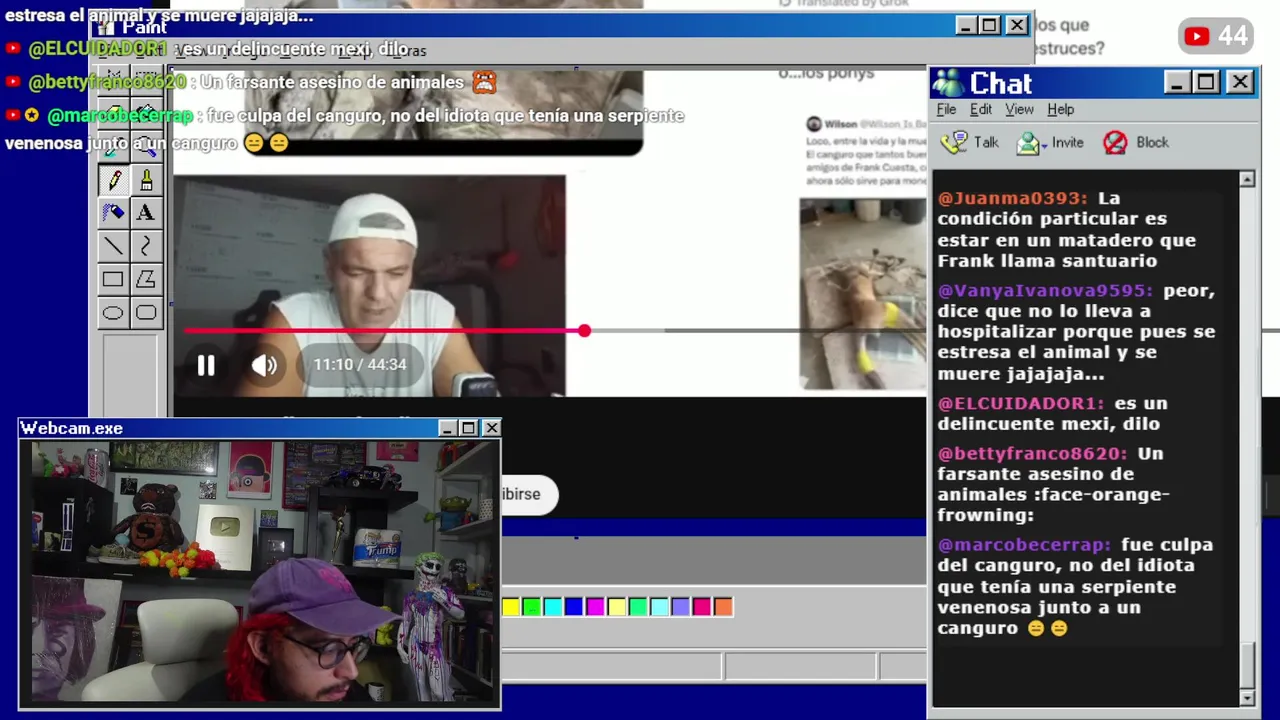Select the Airbrush spray tool in Paint
This screenshot has width=1280, height=720.
[113, 213]
